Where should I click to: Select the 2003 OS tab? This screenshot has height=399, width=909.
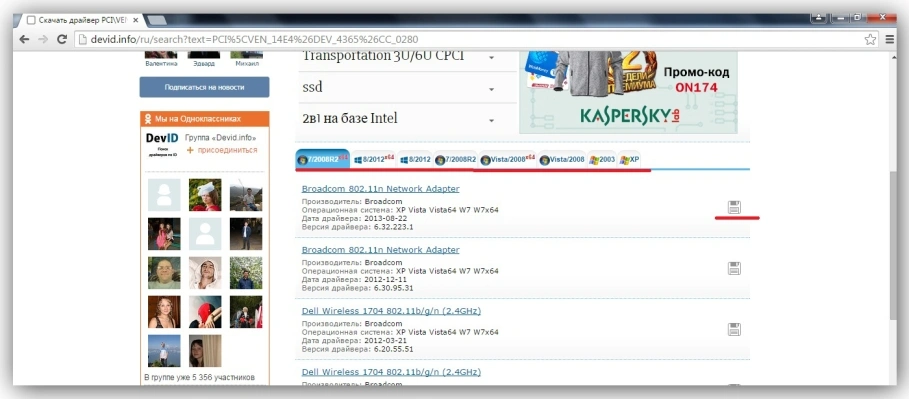point(602,159)
